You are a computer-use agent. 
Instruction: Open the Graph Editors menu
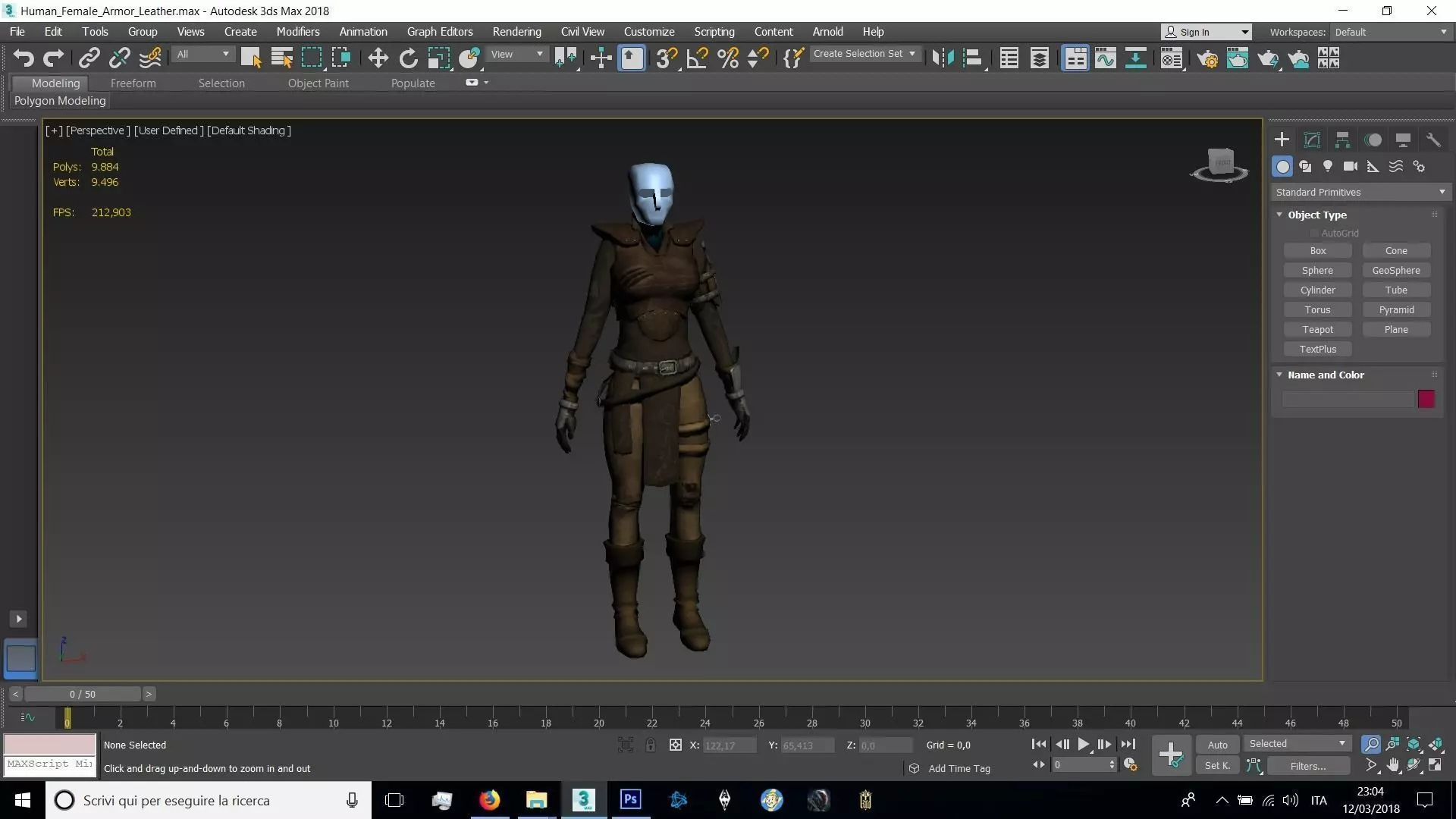click(440, 32)
